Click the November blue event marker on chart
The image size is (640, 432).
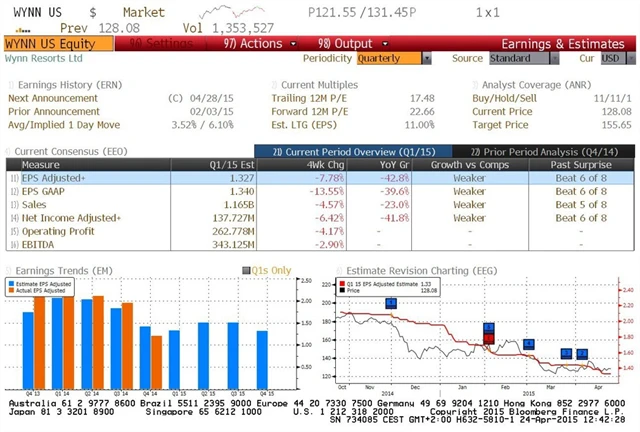391,303
